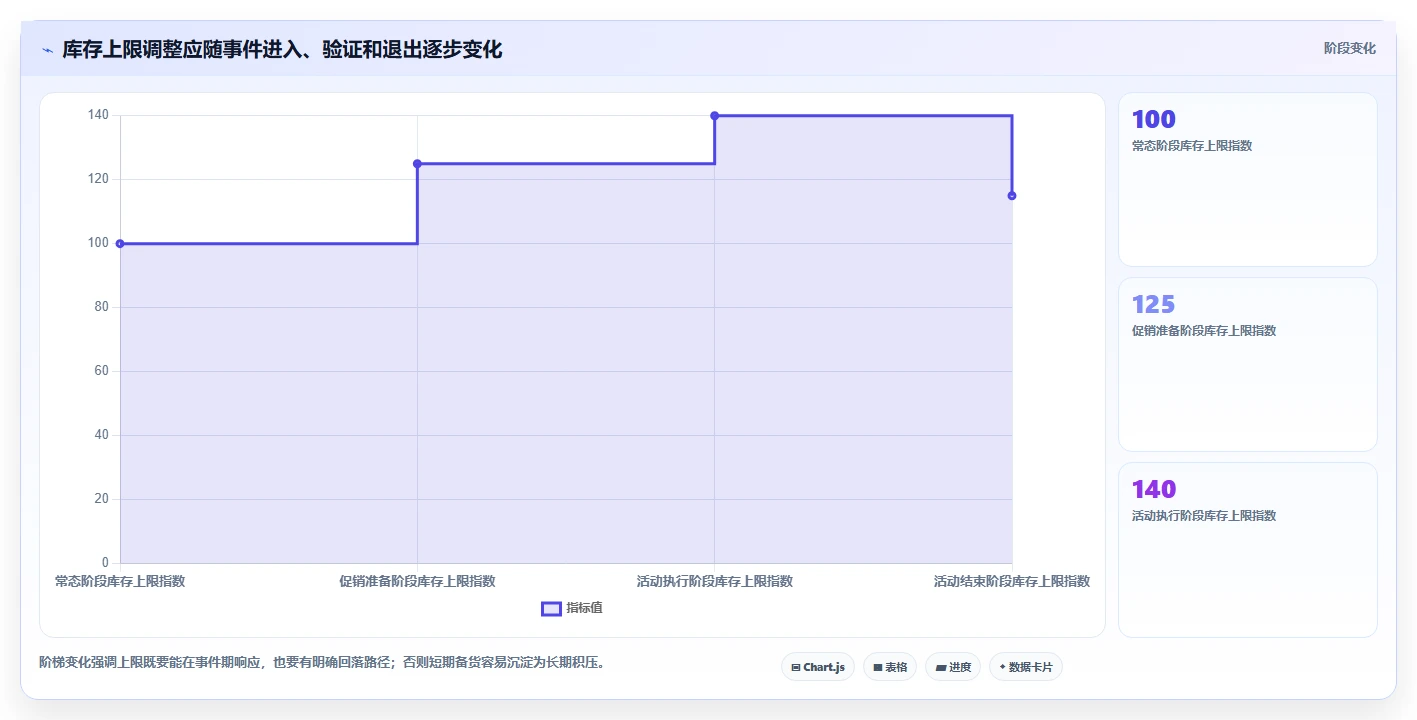The height and width of the screenshot is (720, 1417).
Task: Click y-axis tick label 80
Action: [x=101, y=307]
